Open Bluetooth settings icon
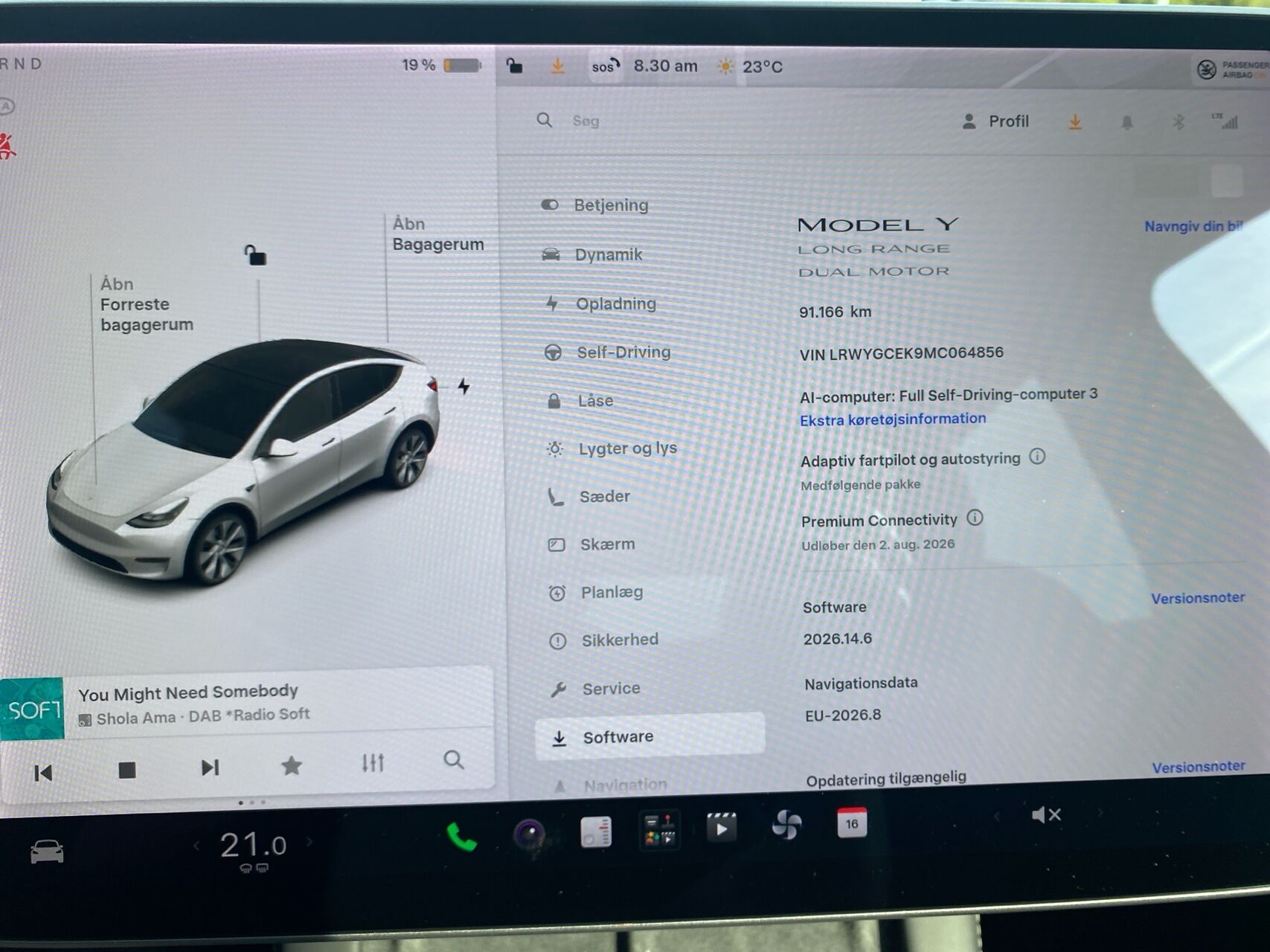1270x952 pixels. 1178,121
